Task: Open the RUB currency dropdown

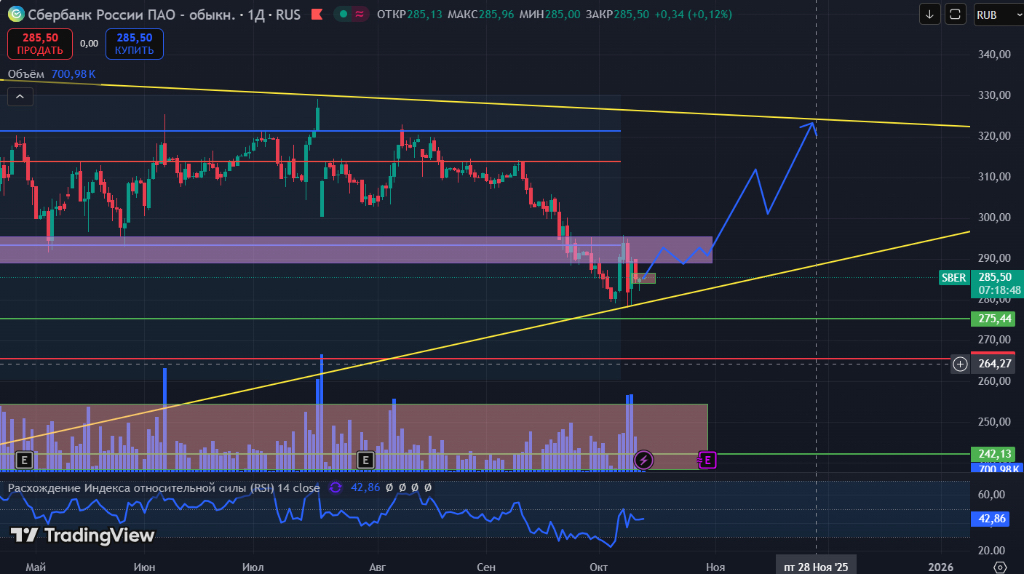Action: [992, 15]
